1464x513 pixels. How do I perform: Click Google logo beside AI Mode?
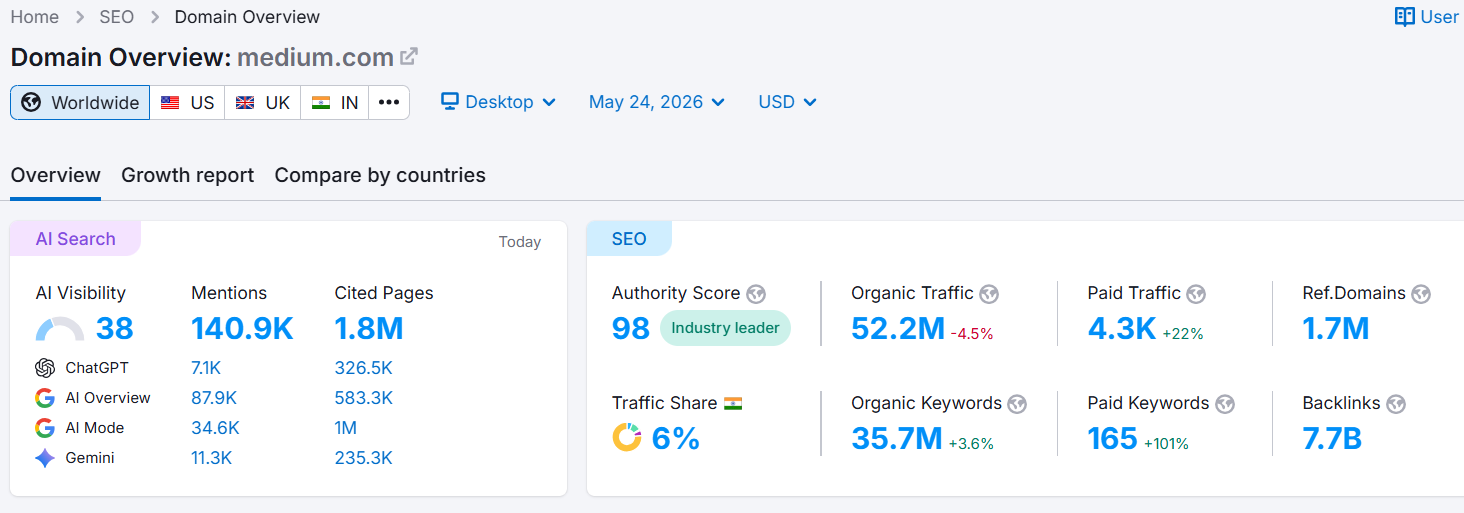[x=45, y=428]
